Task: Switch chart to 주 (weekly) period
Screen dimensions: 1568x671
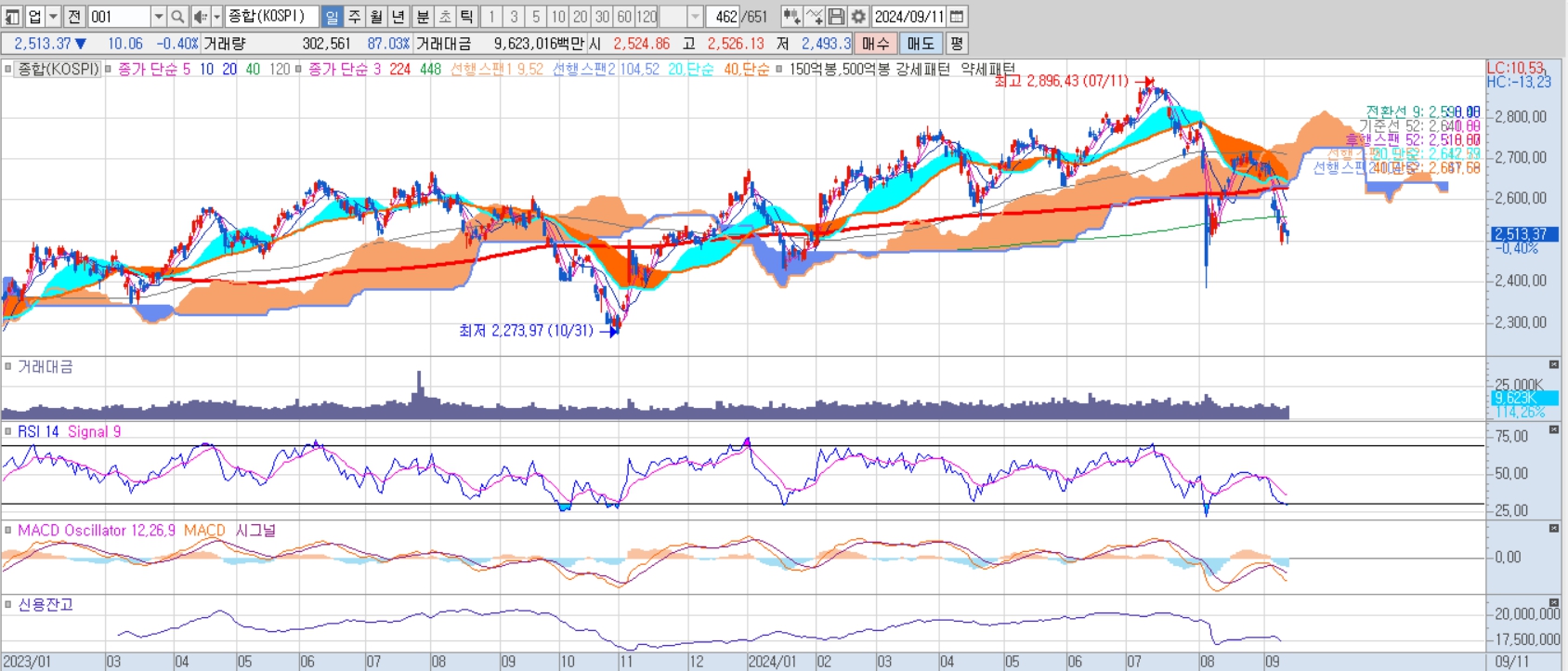Action: tap(355, 17)
